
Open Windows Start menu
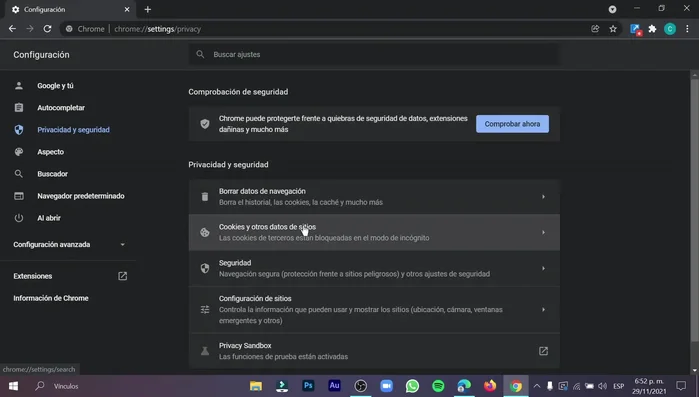point(13,386)
